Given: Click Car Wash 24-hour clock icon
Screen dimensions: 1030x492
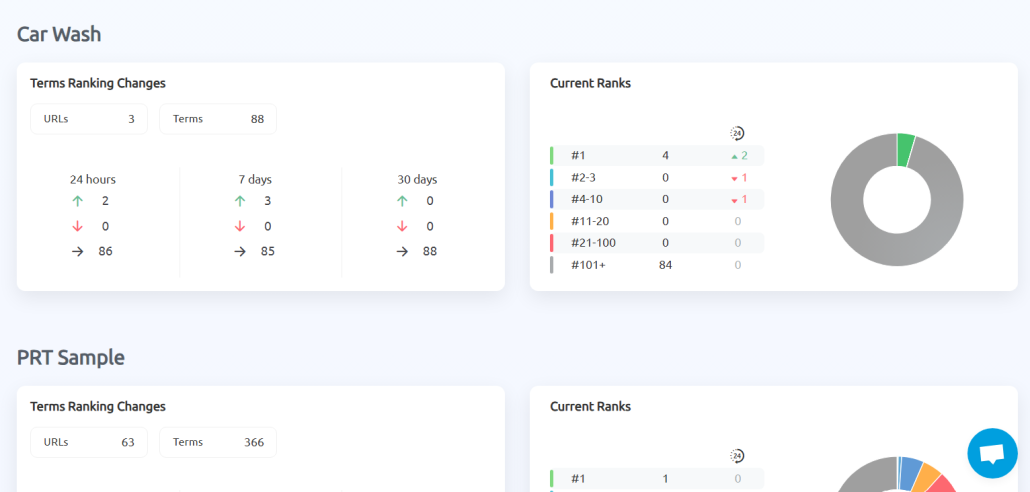Looking at the screenshot, I should point(737,133).
